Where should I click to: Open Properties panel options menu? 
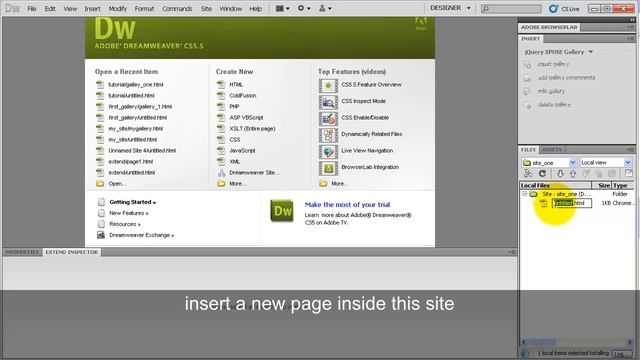[512, 252]
